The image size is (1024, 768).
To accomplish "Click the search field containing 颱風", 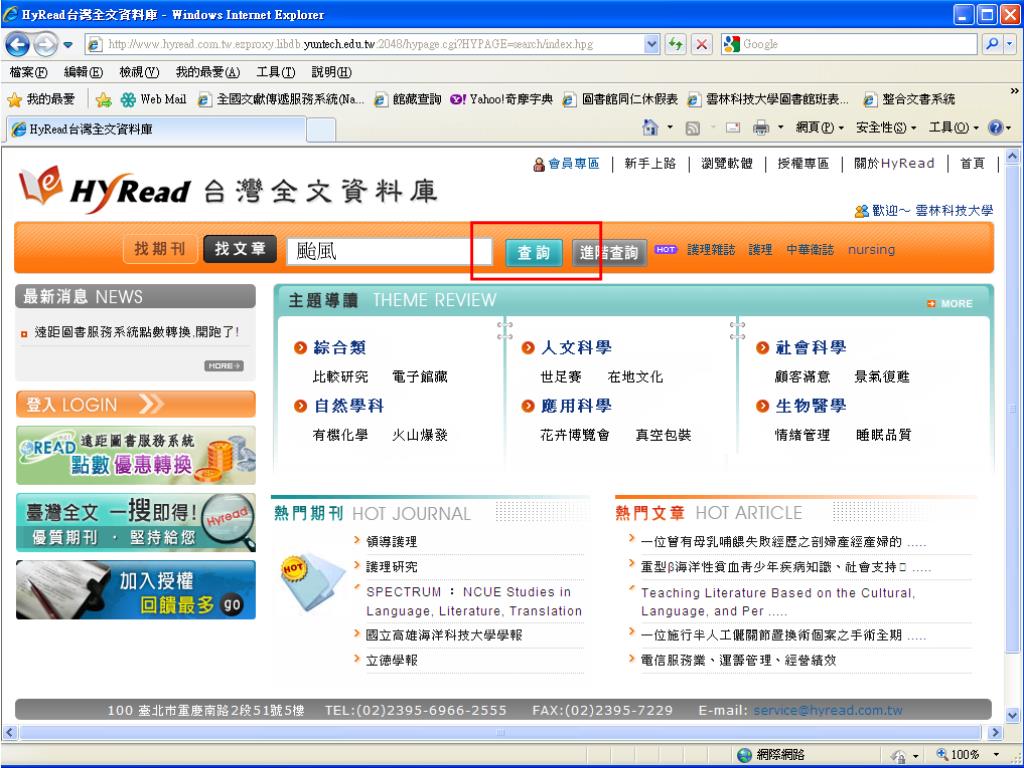I will 389,251.
